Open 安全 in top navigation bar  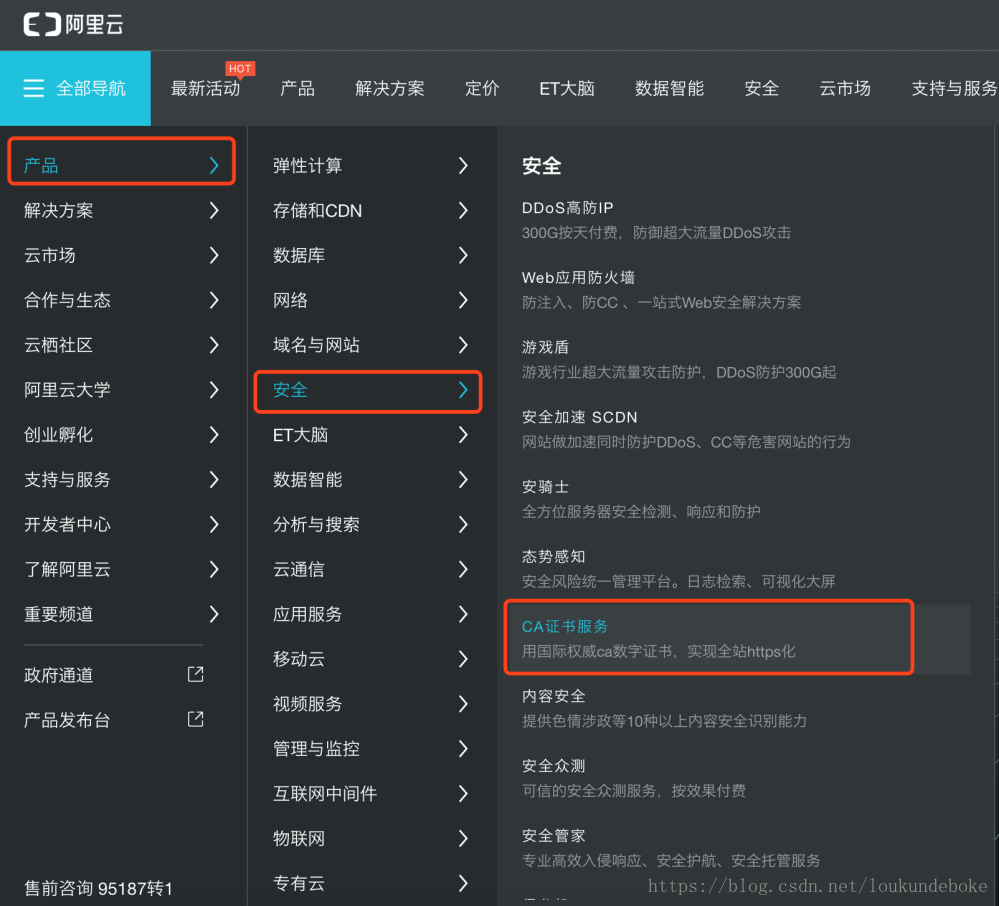click(x=762, y=89)
